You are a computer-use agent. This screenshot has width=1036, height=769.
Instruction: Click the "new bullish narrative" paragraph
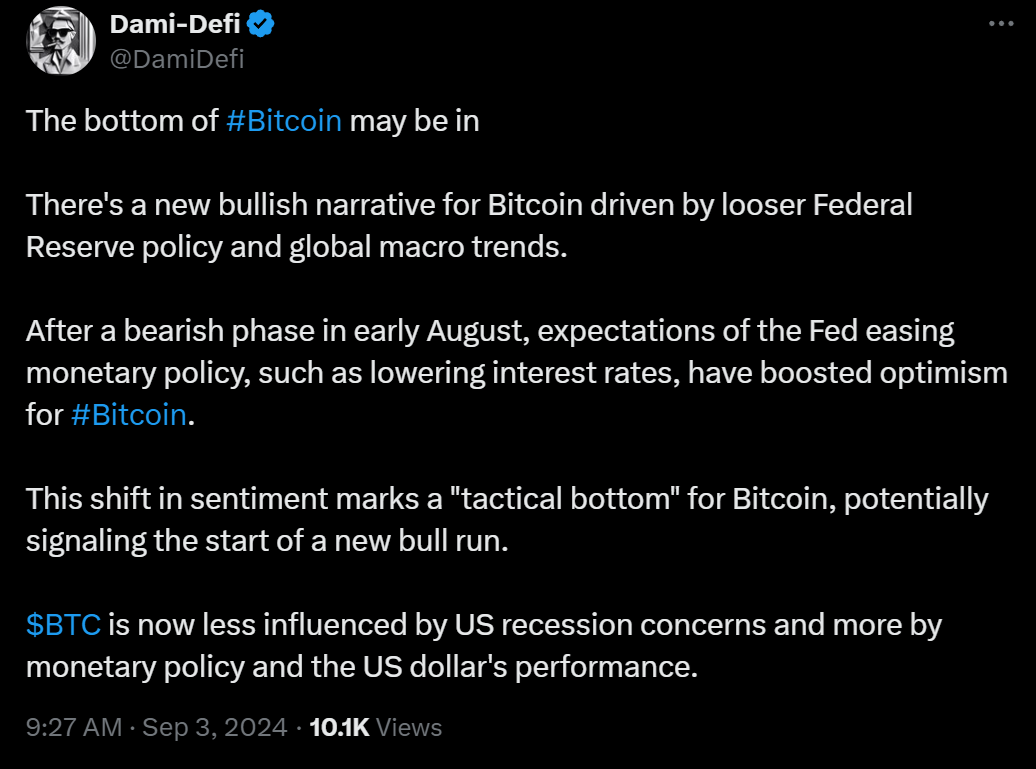[x=468, y=205]
